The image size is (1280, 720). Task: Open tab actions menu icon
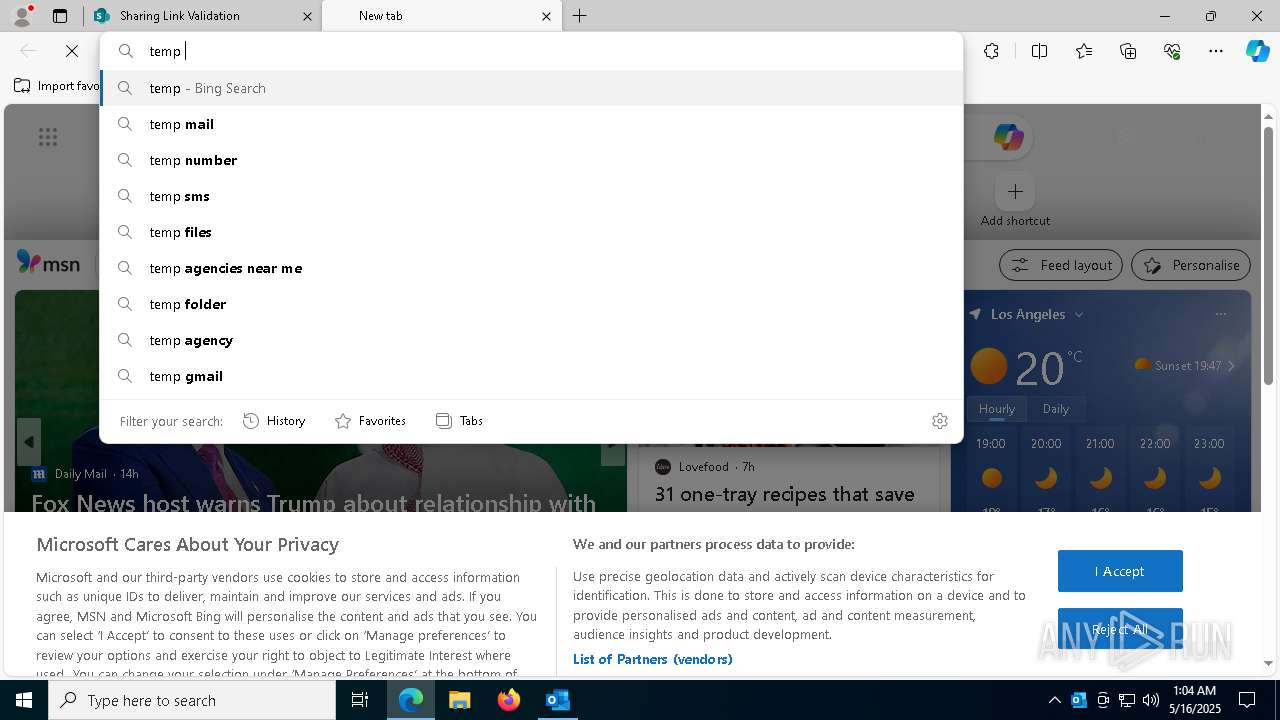tap(60, 16)
